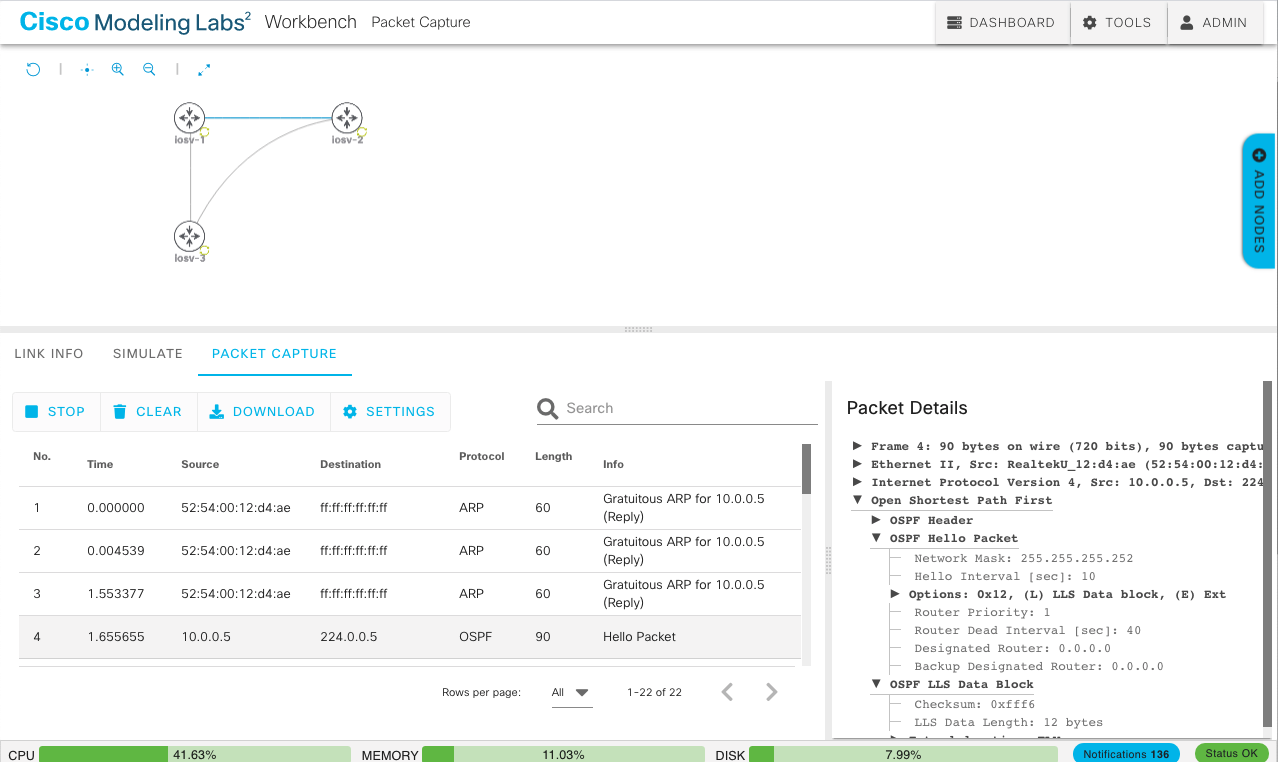The height and width of the screenshot is (762, 1278).
Task: Focus the packet Search field
Action: [690, 408]
